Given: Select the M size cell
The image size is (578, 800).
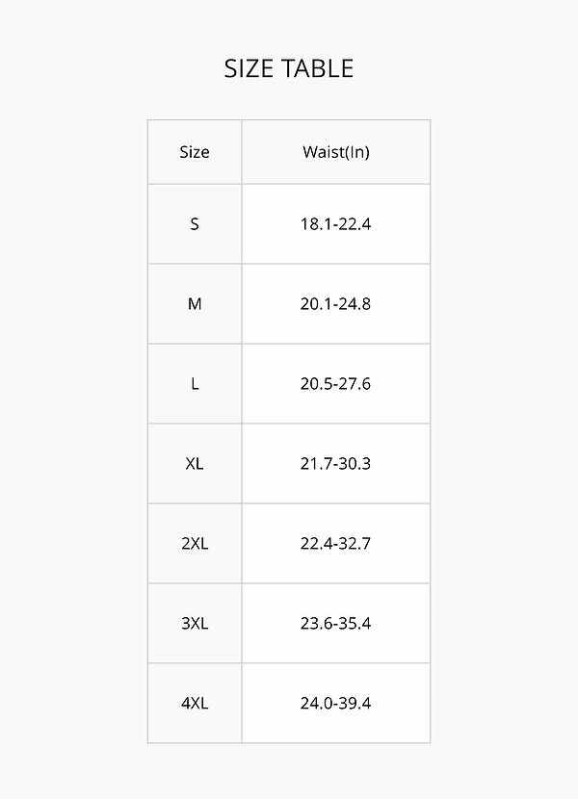Looking at the screenshot, I should [194, 304].
